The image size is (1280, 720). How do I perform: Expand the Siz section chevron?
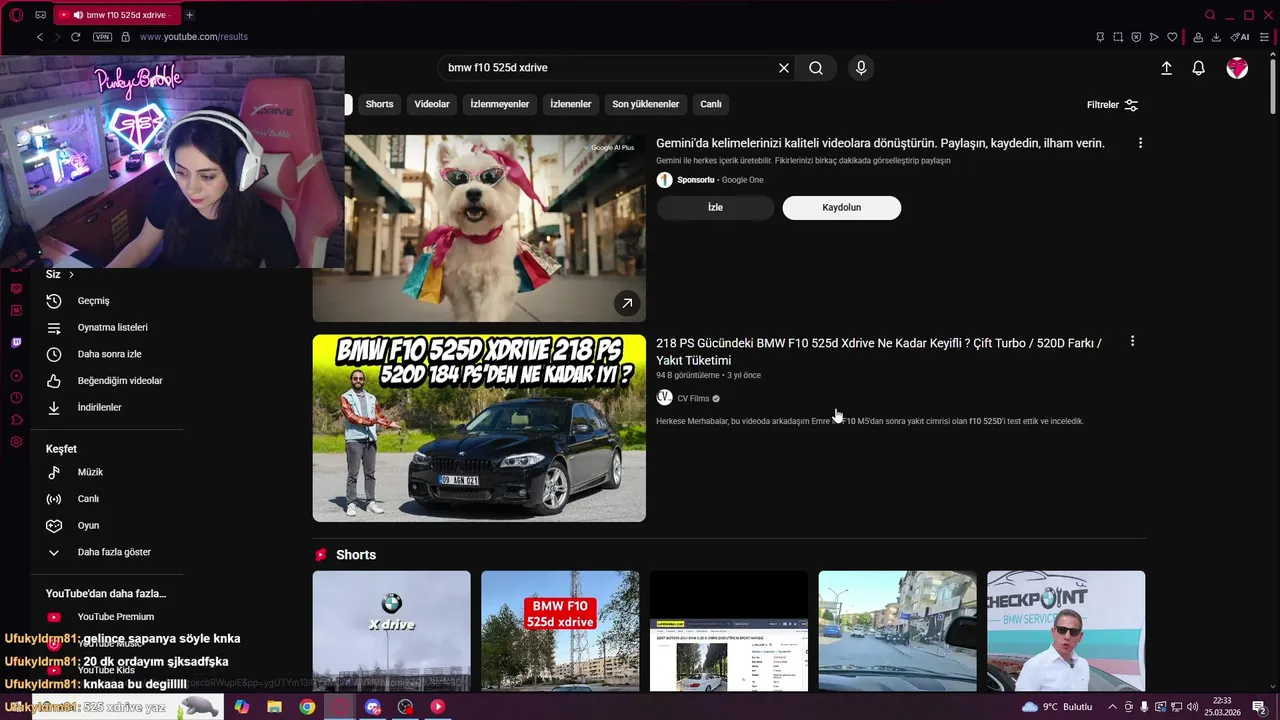tap(71, 274)
